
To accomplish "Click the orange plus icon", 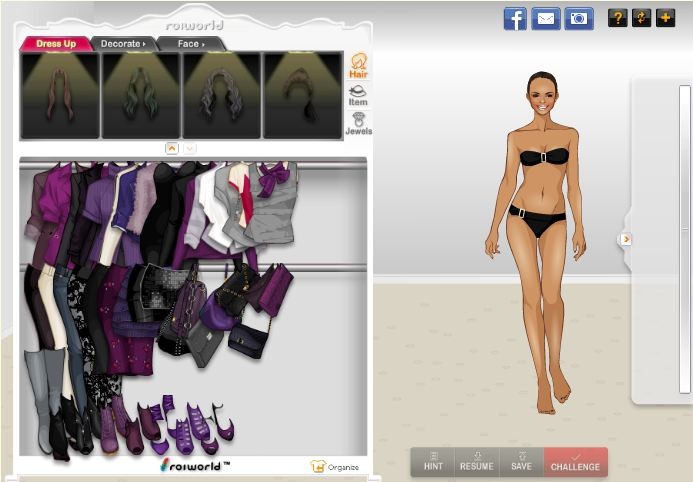I will (x=666, y=17).
